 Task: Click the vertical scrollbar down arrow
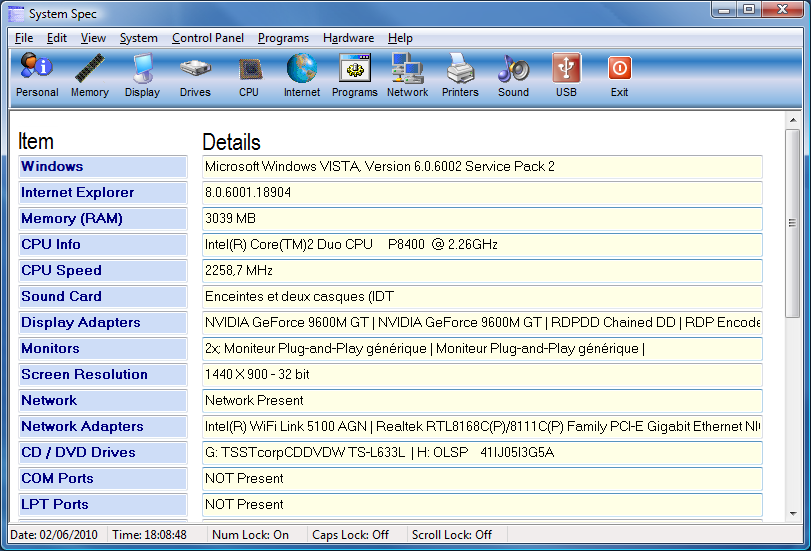pyautogui.click(x=793, y=514)
